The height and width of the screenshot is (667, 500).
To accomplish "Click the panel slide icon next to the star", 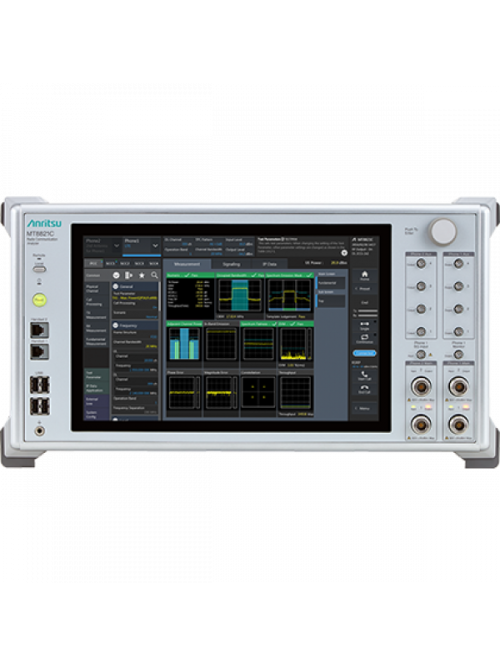I will tap(129, 275).
